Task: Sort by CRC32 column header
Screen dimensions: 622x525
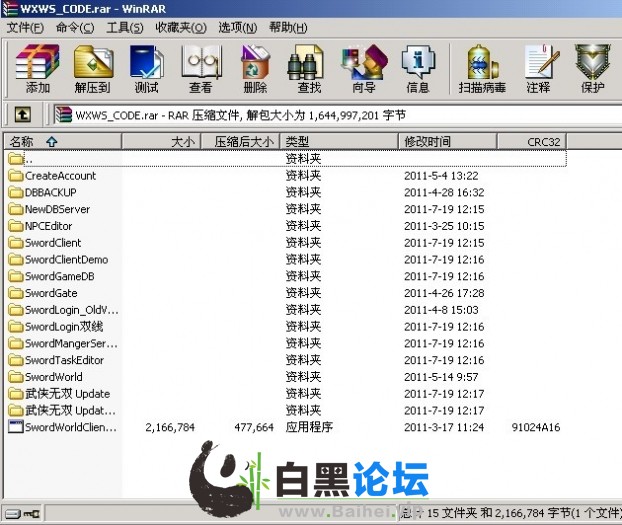Action: point(532,142)
